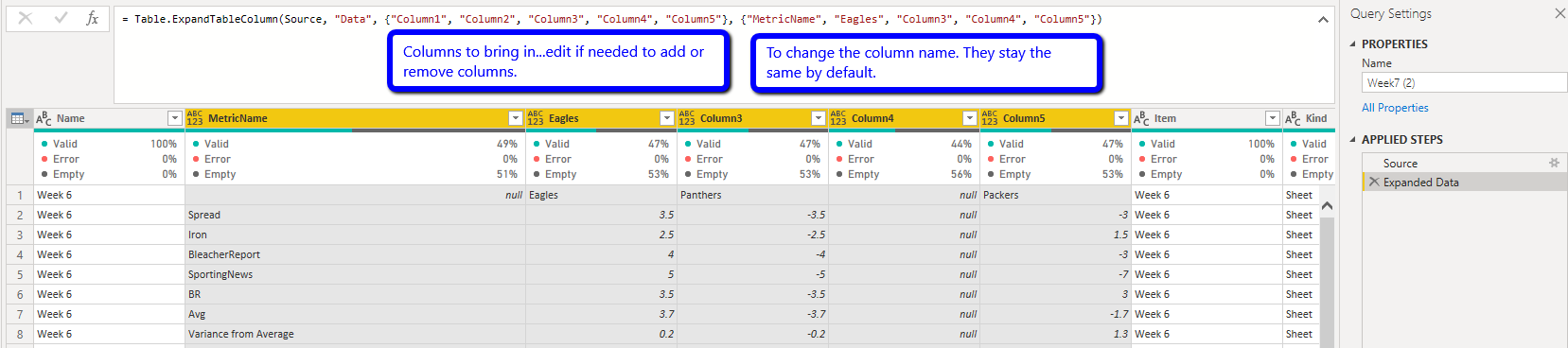Select the Source applied step

[1464, 163]
